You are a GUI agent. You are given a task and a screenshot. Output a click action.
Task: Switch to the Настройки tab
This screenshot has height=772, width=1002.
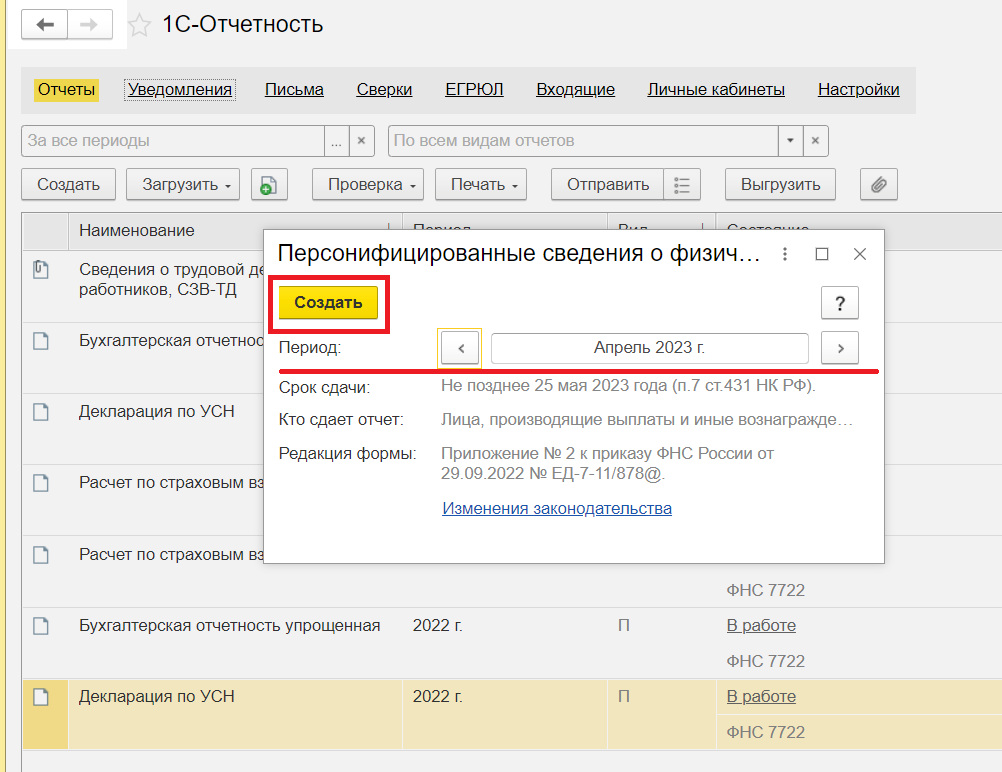tap(858, 89)
